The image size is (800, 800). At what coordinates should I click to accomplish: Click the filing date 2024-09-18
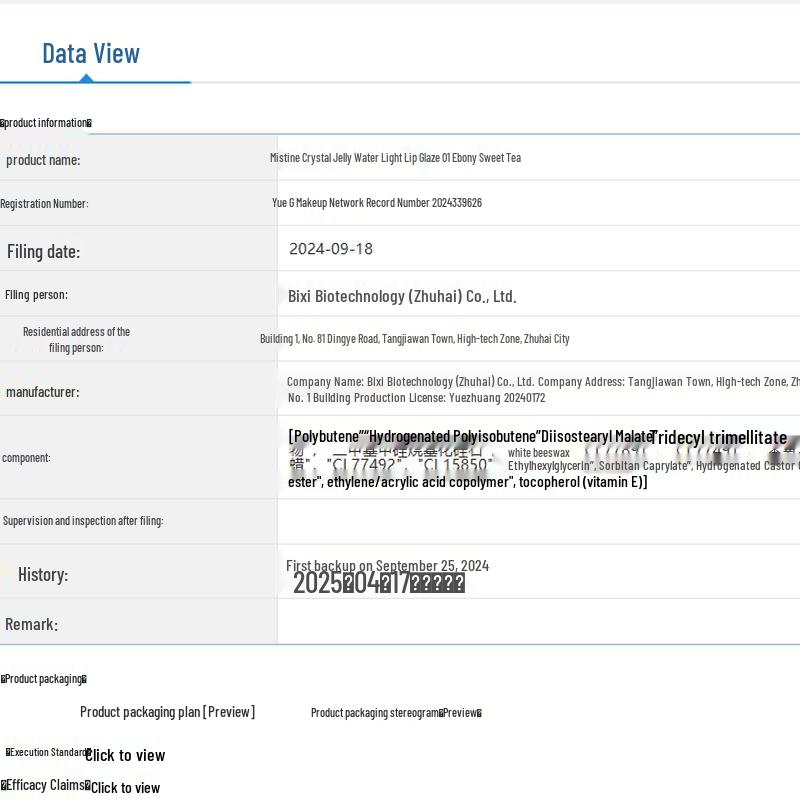coord(331,249)
